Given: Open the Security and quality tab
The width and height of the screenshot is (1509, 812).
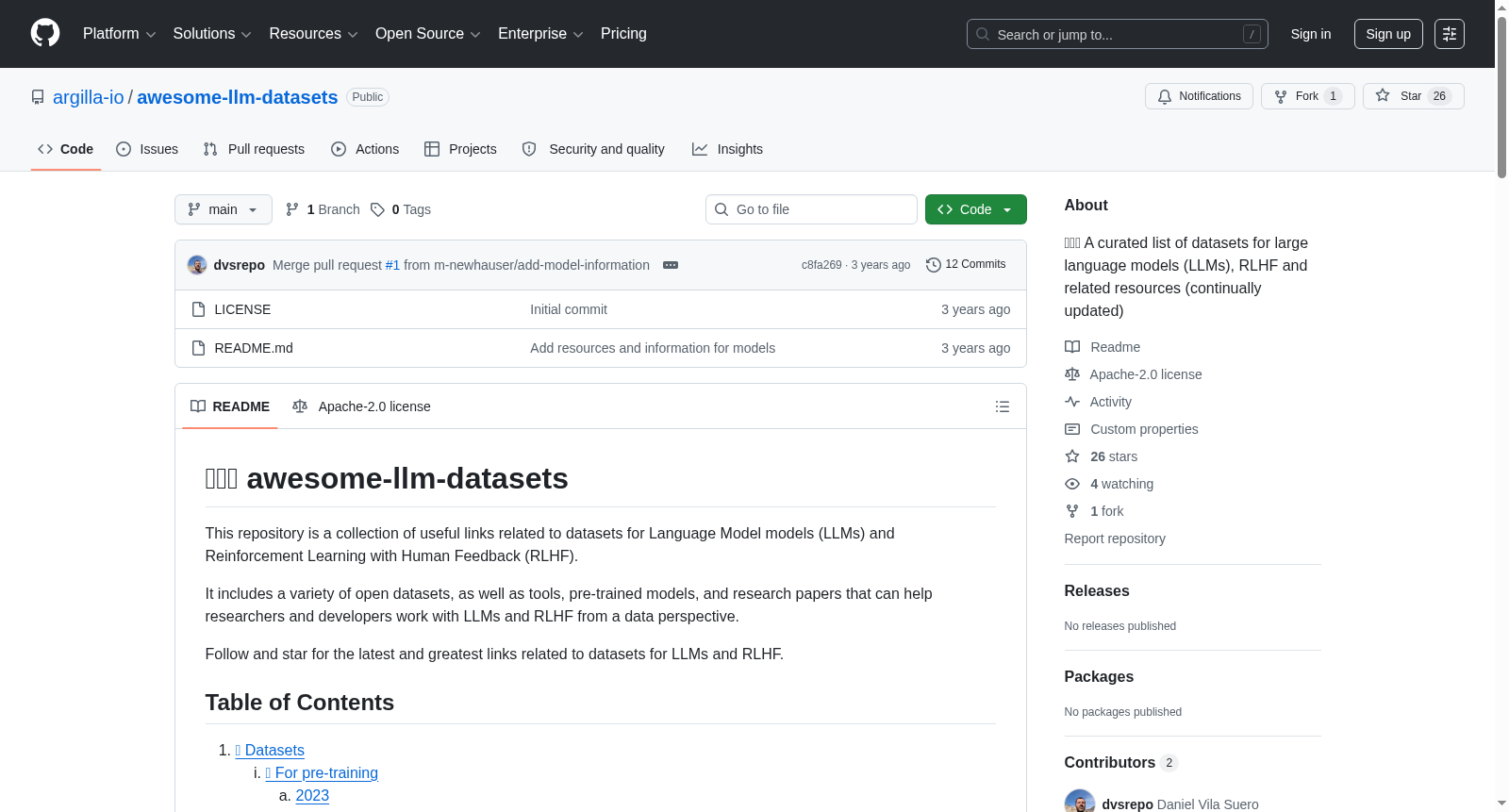Looking at the screenshot, I should pyautogui.click(x=593, y=149).
